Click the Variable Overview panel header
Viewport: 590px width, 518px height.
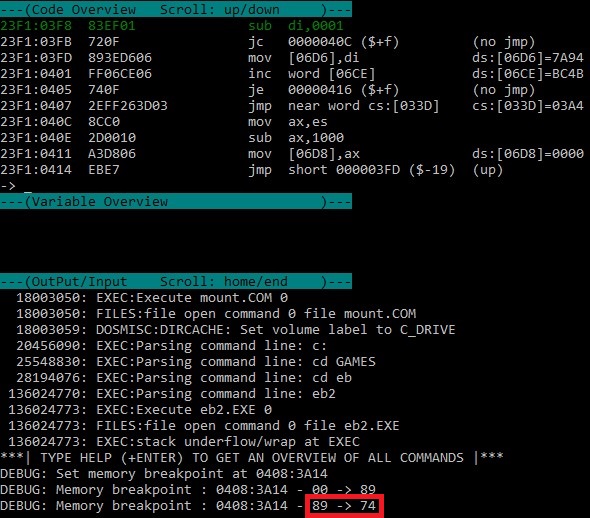tap(176, 201)
